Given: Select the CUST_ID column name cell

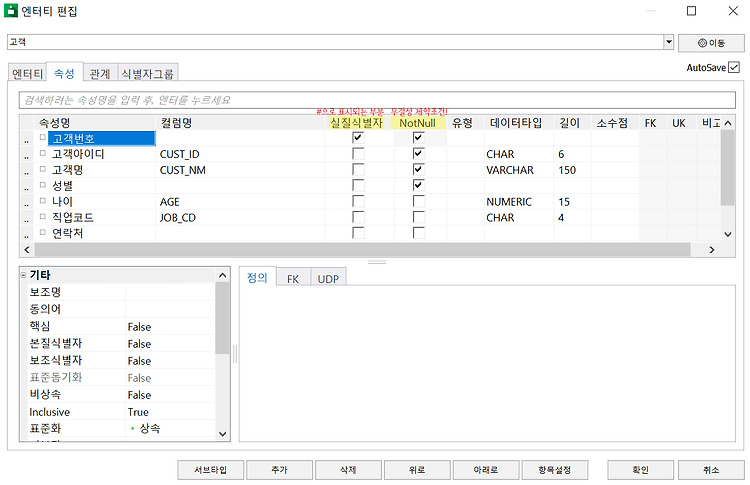Looking at the screenshot, I should point(240,154).
